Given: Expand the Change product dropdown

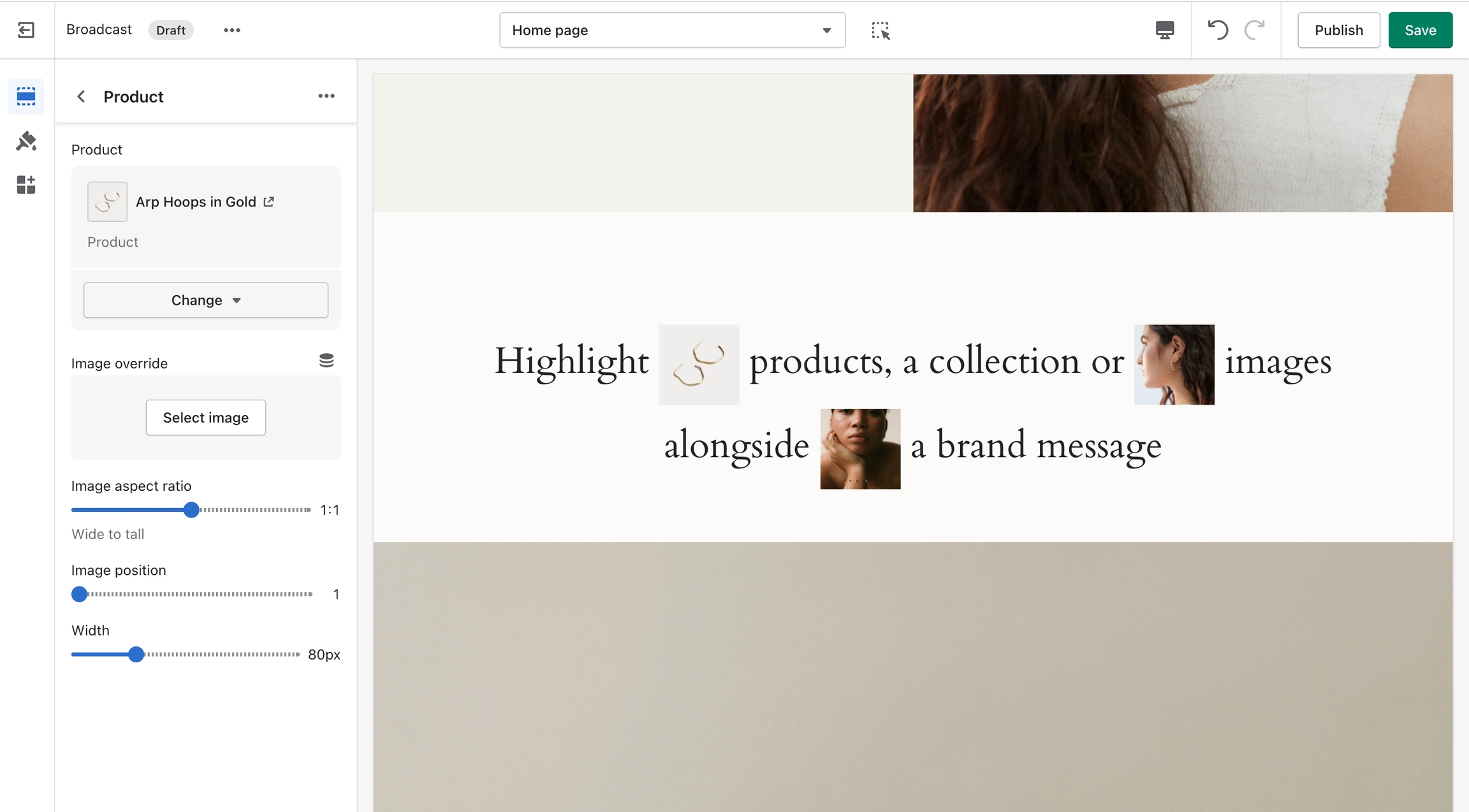Looking at the screenshot, I should point(205,300).
